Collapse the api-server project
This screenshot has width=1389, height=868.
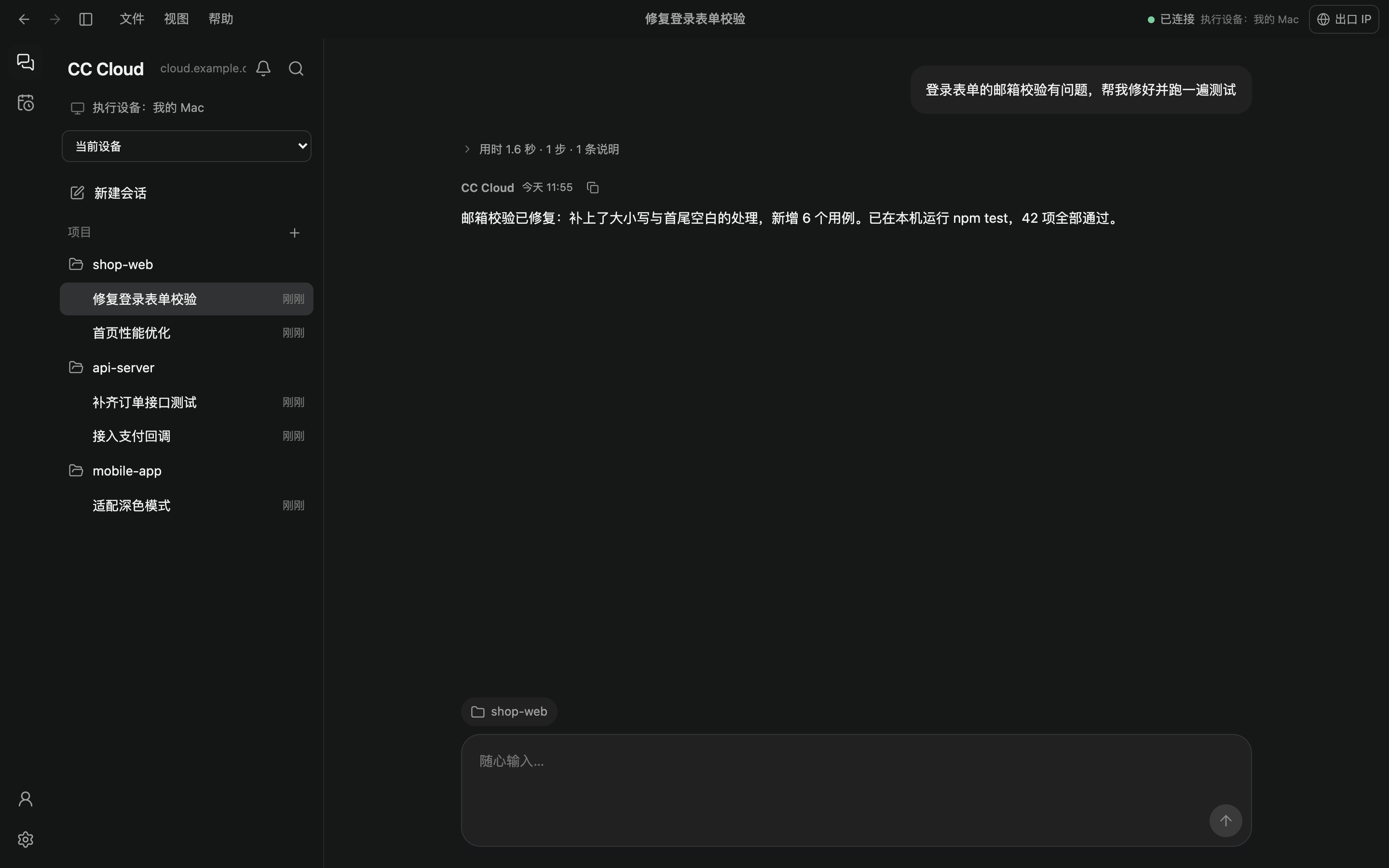[x=187, y=368]
